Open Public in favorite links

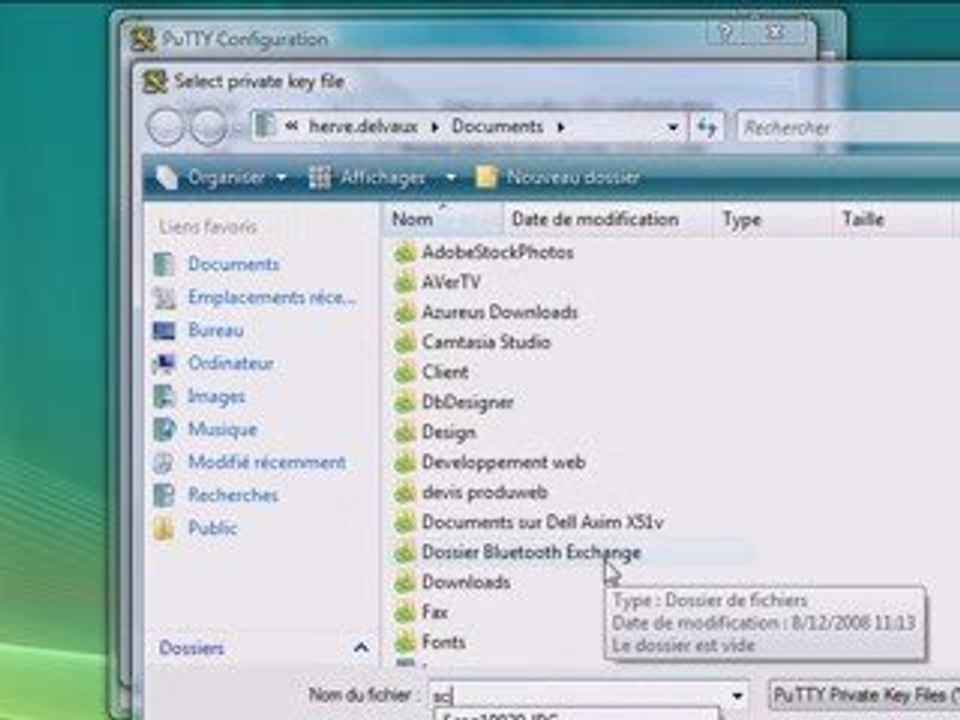pos(212,528)
